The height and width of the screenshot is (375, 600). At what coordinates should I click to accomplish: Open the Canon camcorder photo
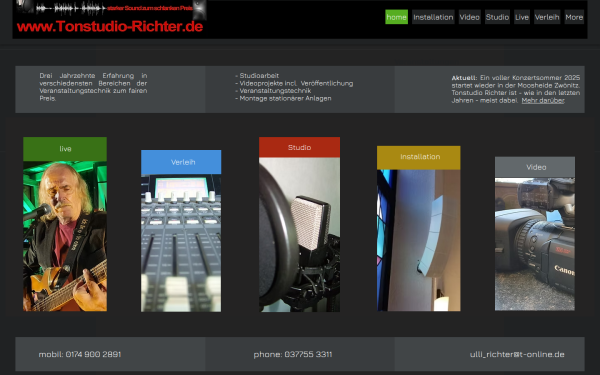click(x=535, y=244)
